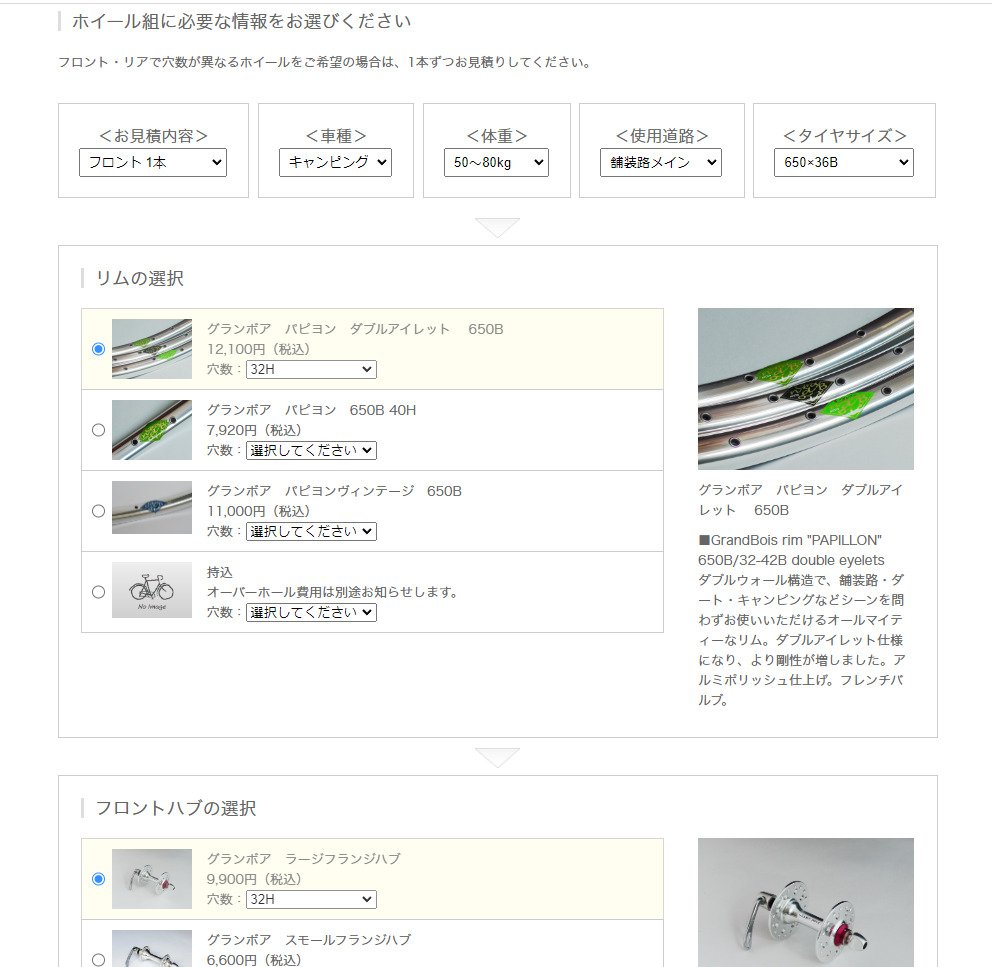Select the スモールフランジハブ radio button
Viewport: 992px width, 967px height.
tap(98, 959)
